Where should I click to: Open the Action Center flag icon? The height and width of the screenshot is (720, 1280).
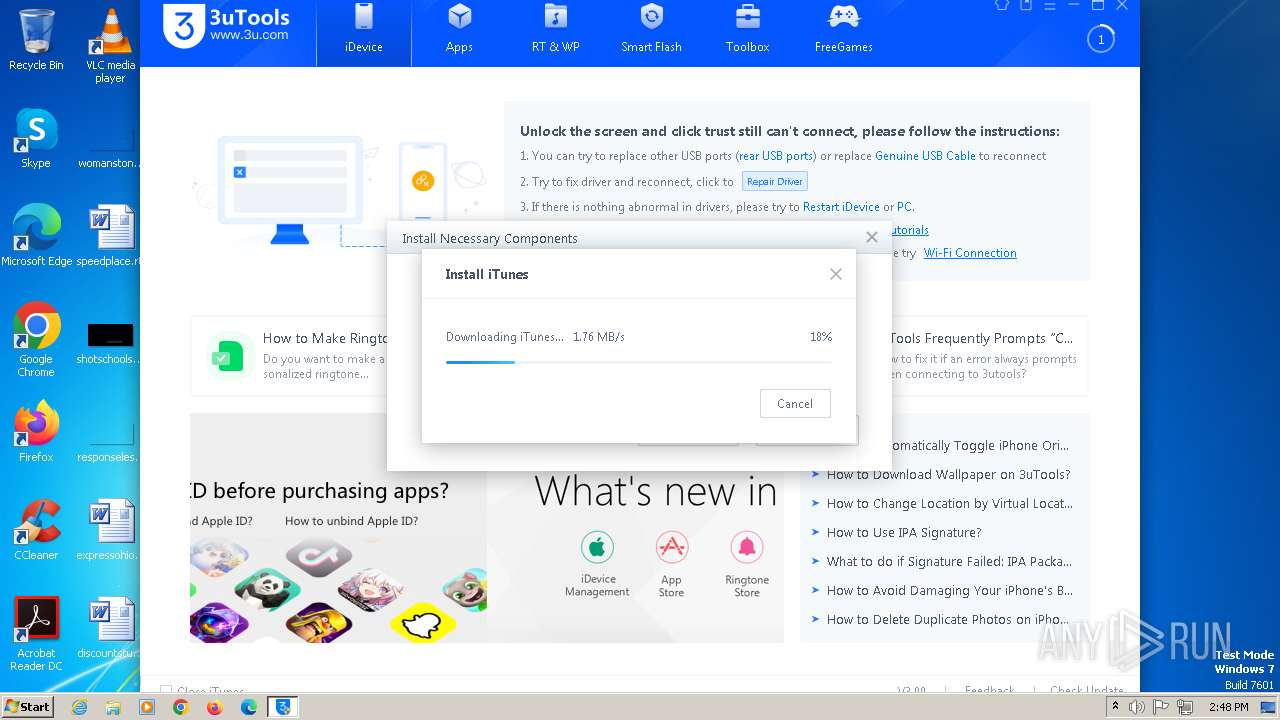[1161, 707]
